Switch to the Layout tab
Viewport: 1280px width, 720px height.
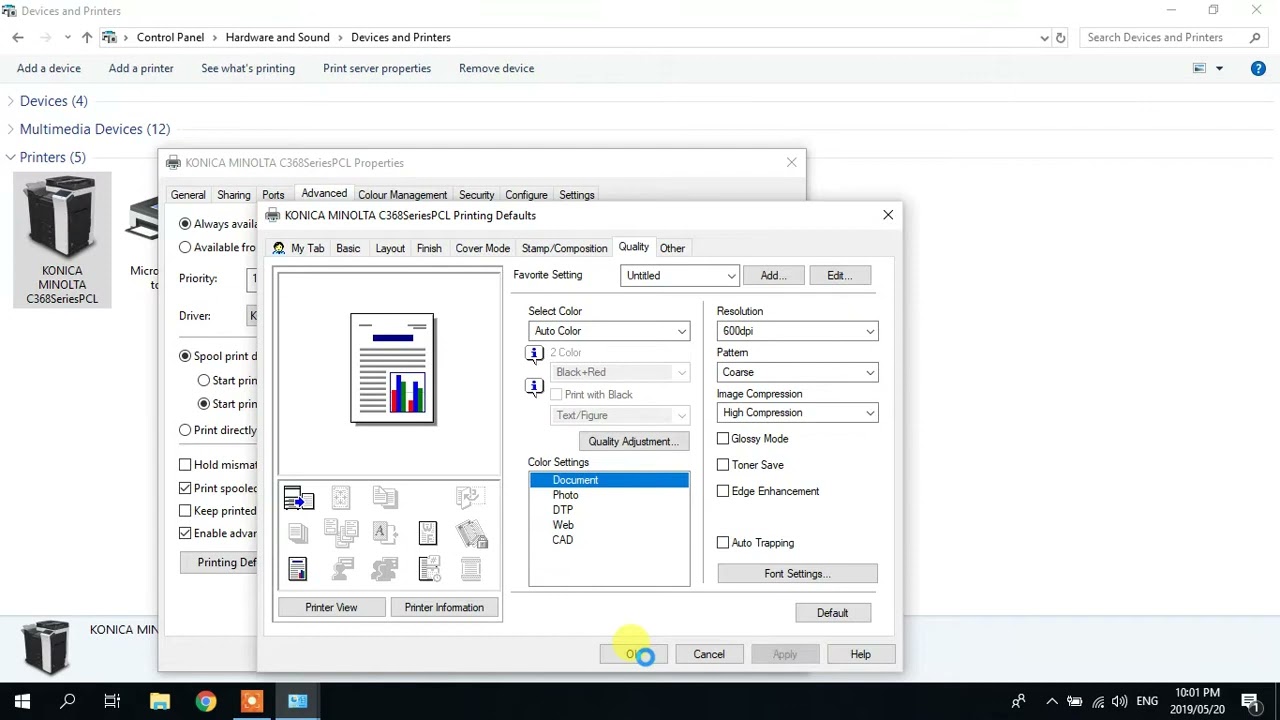coord(390,248)
